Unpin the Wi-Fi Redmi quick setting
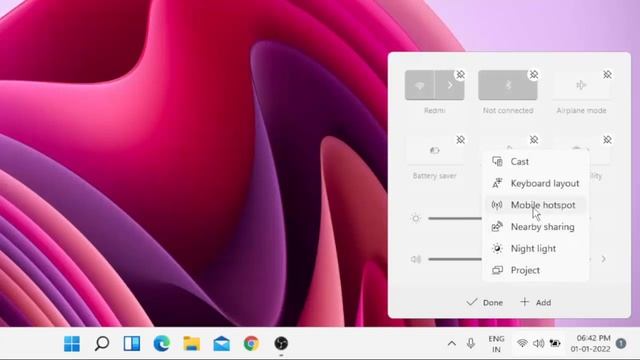This screenshot has height=360, width=640. (x=460, y=75)
